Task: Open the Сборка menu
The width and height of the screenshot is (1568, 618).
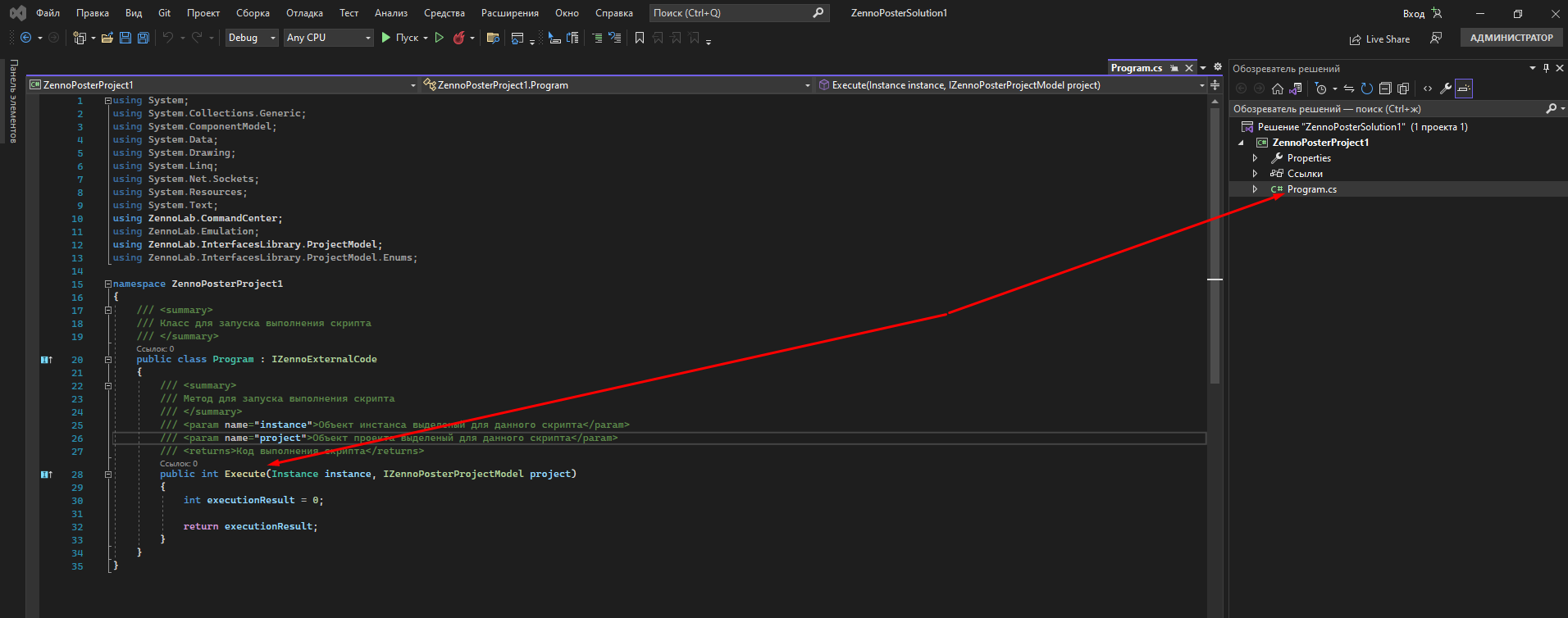Action: tap(253, 13)
